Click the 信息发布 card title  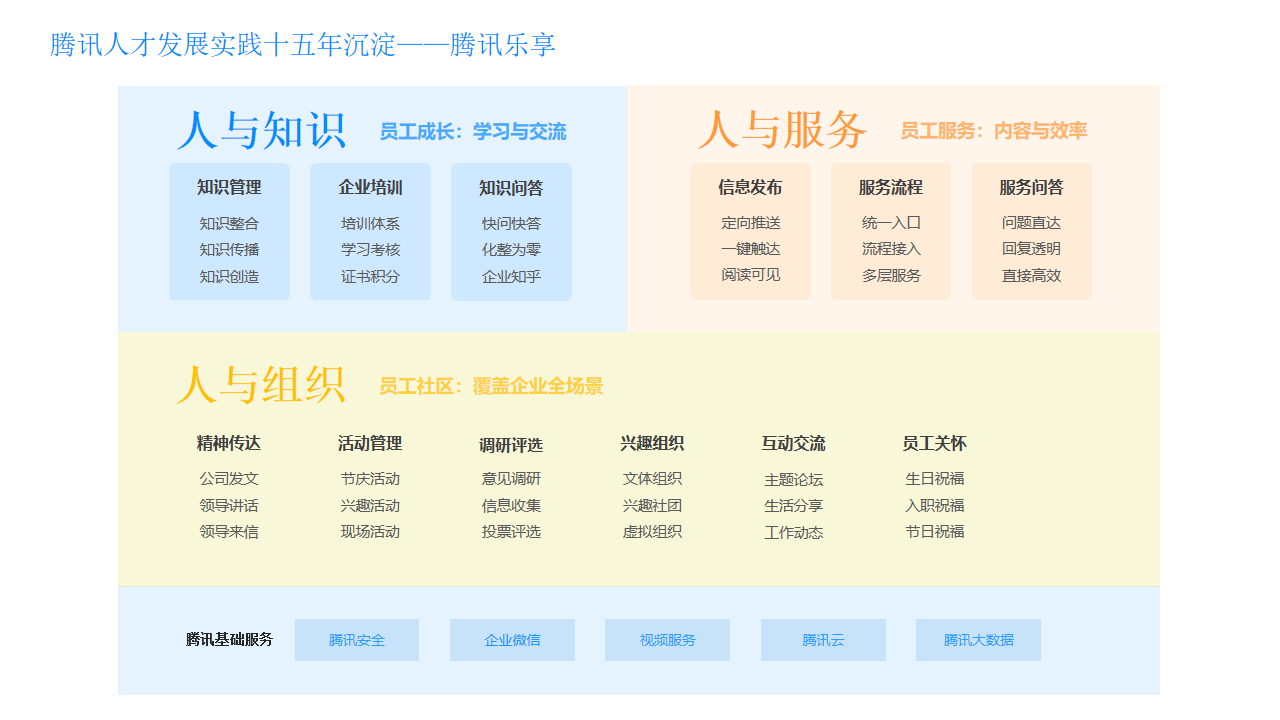click(750, 187)
